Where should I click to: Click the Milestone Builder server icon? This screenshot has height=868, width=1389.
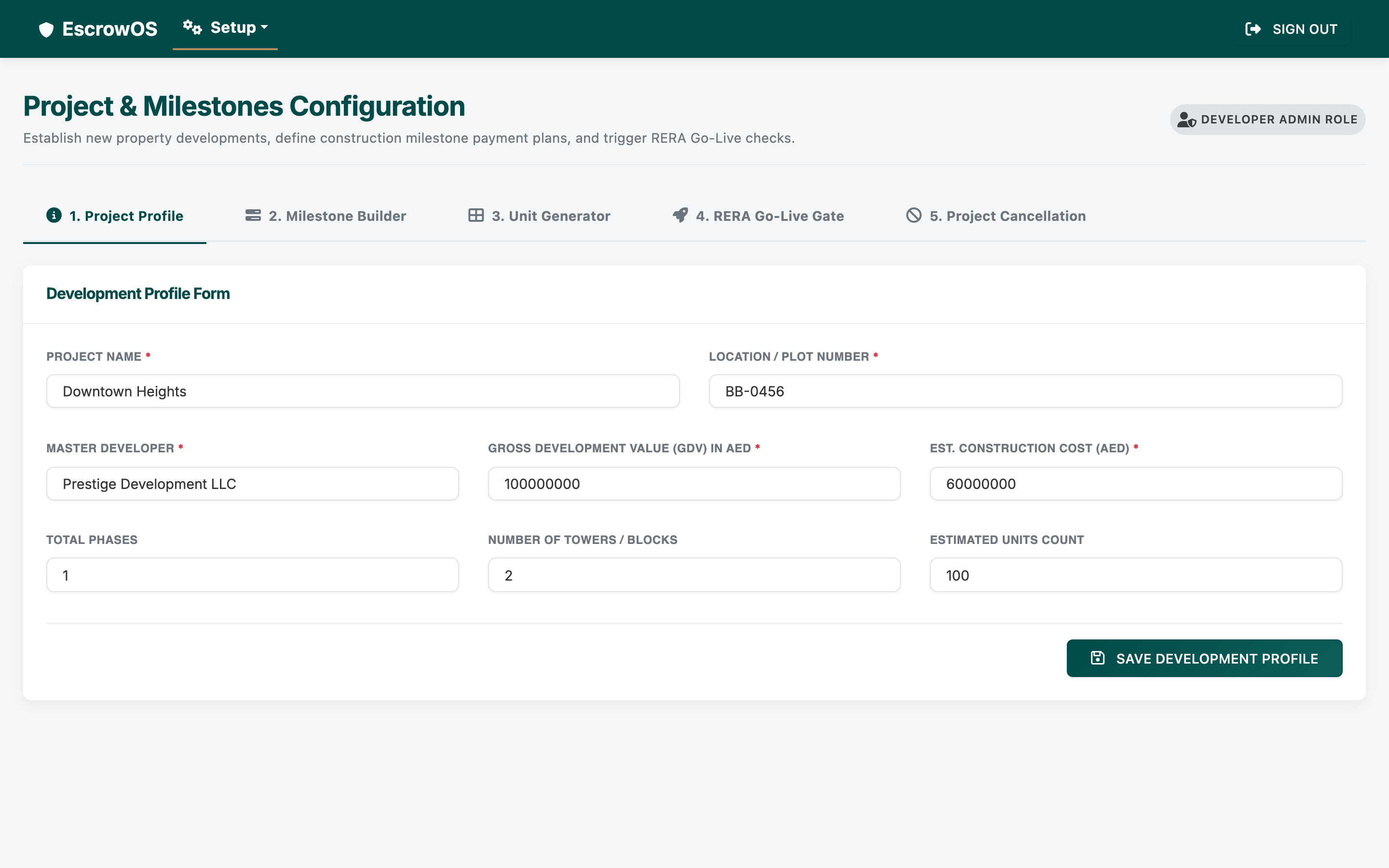click(x=253, y=215)
